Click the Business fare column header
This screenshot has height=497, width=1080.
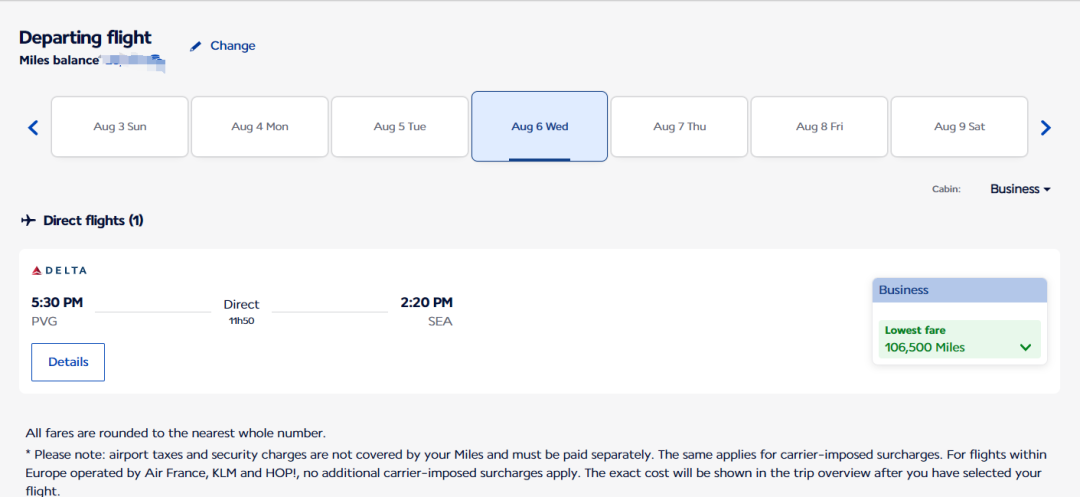pos(959,290)
